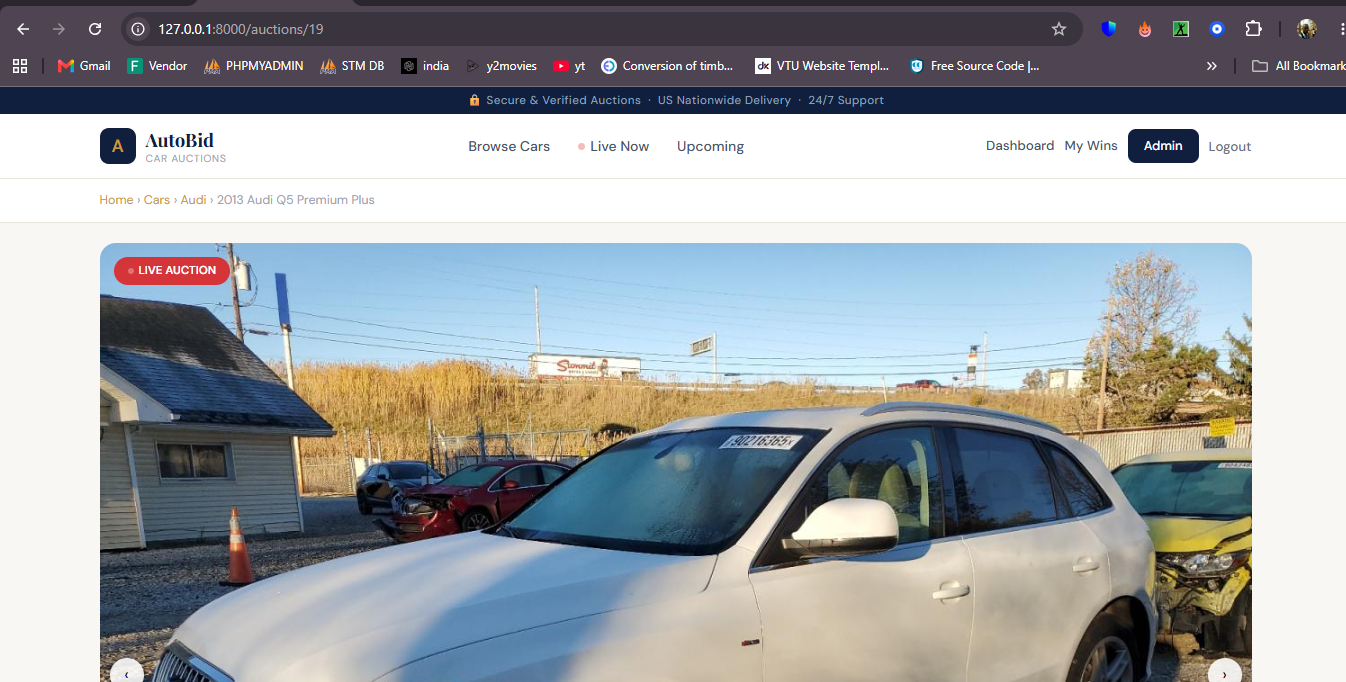
Task: Click the address bar URL field
Action: 600,29
